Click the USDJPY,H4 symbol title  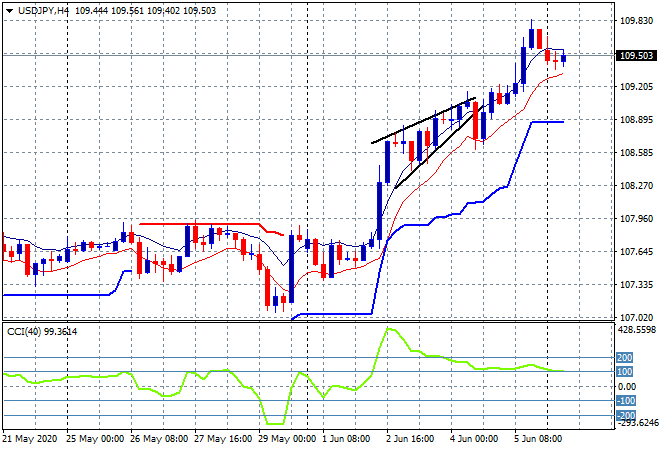[43, 11]
